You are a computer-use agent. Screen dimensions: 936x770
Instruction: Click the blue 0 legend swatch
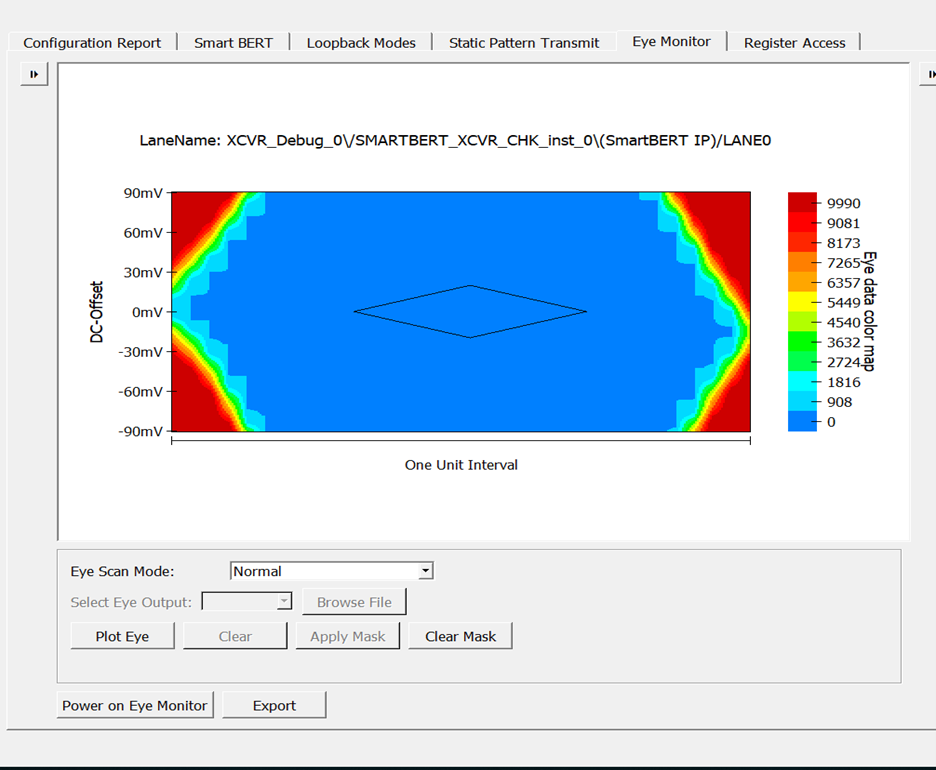(803, 421)
